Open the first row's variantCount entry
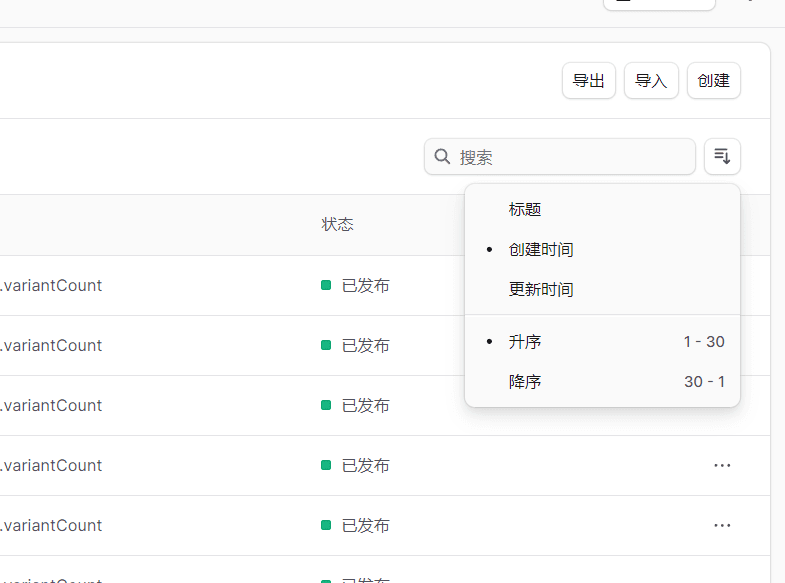The width and height of the screenshot is (785, 583). [52, 285]
